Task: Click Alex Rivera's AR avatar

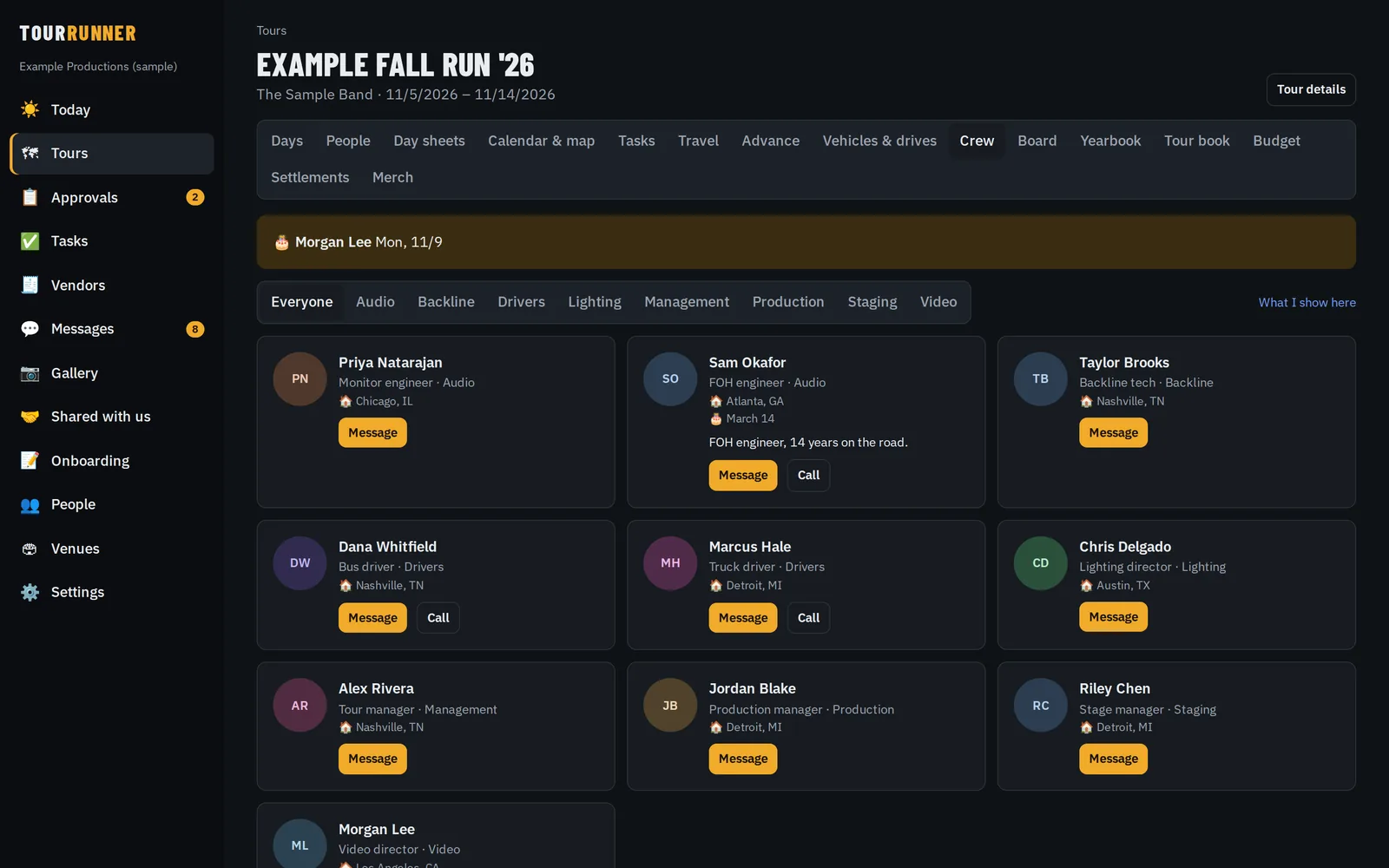Action: (300, 706)
